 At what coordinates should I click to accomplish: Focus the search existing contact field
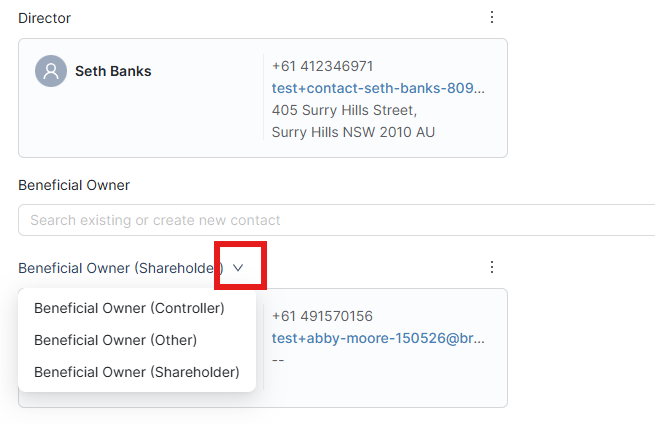(337, 220)
